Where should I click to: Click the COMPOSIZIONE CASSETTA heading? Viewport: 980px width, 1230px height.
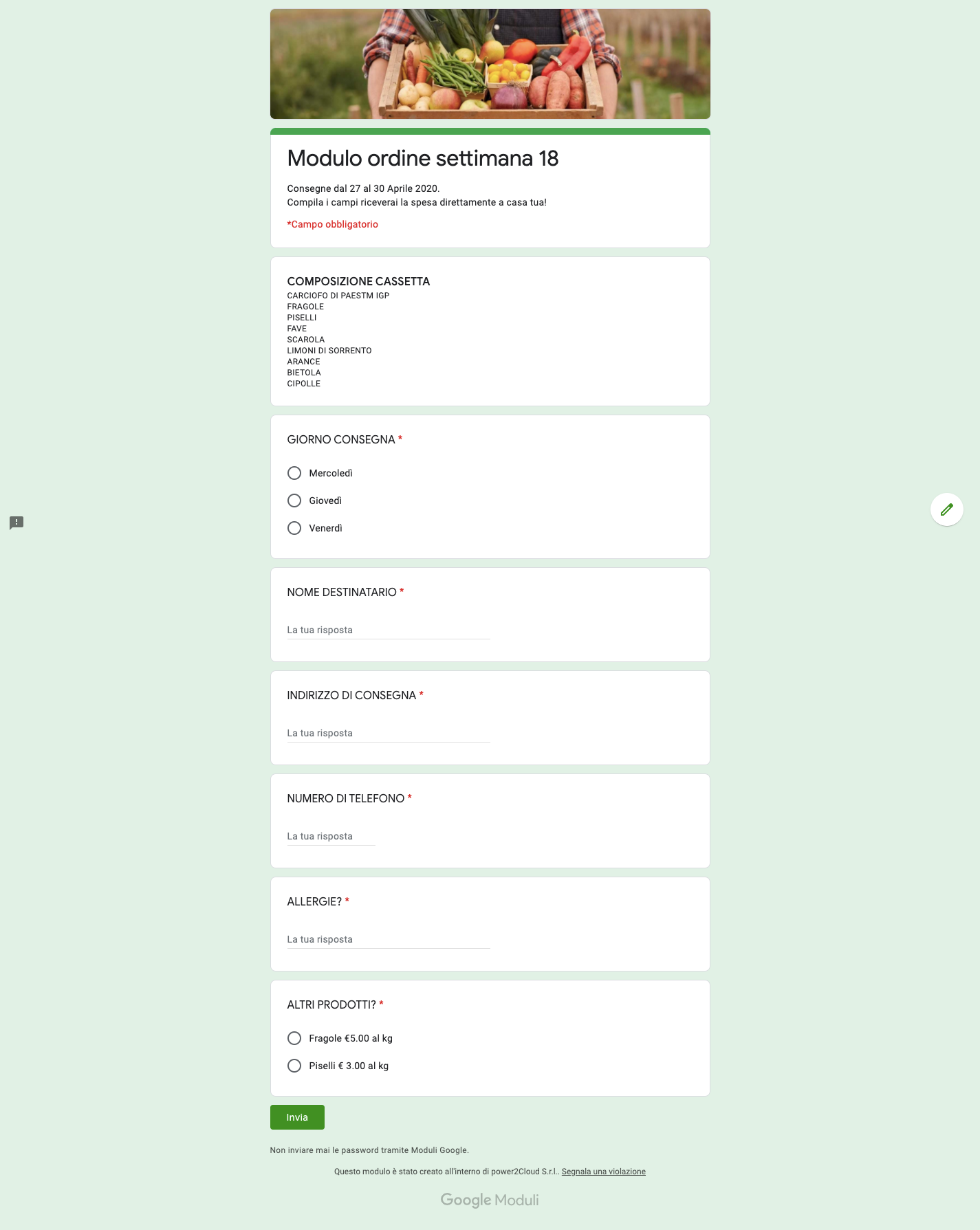coord(358,281)
